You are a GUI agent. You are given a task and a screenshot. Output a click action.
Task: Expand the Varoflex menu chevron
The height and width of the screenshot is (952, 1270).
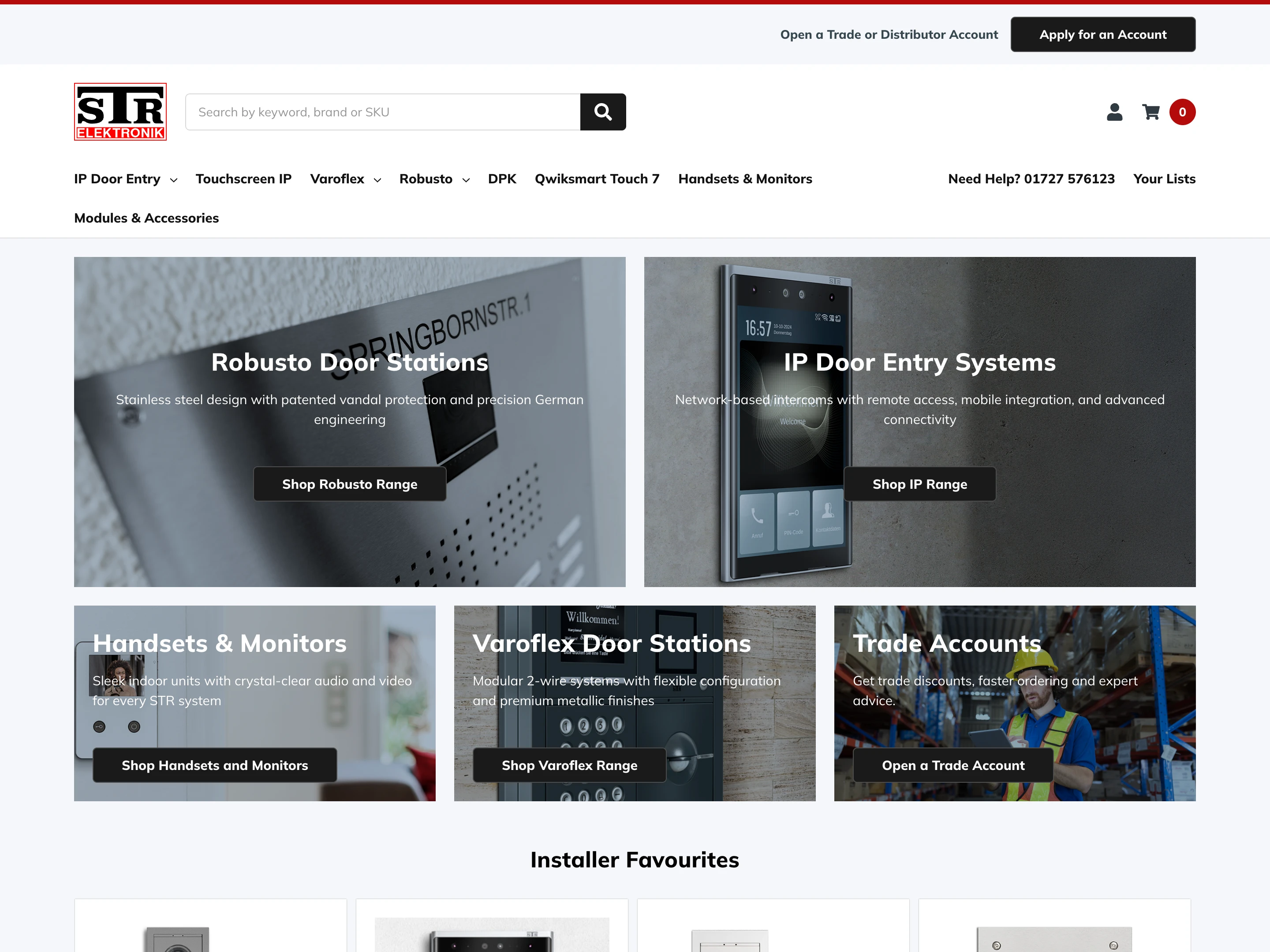(377, 180)
